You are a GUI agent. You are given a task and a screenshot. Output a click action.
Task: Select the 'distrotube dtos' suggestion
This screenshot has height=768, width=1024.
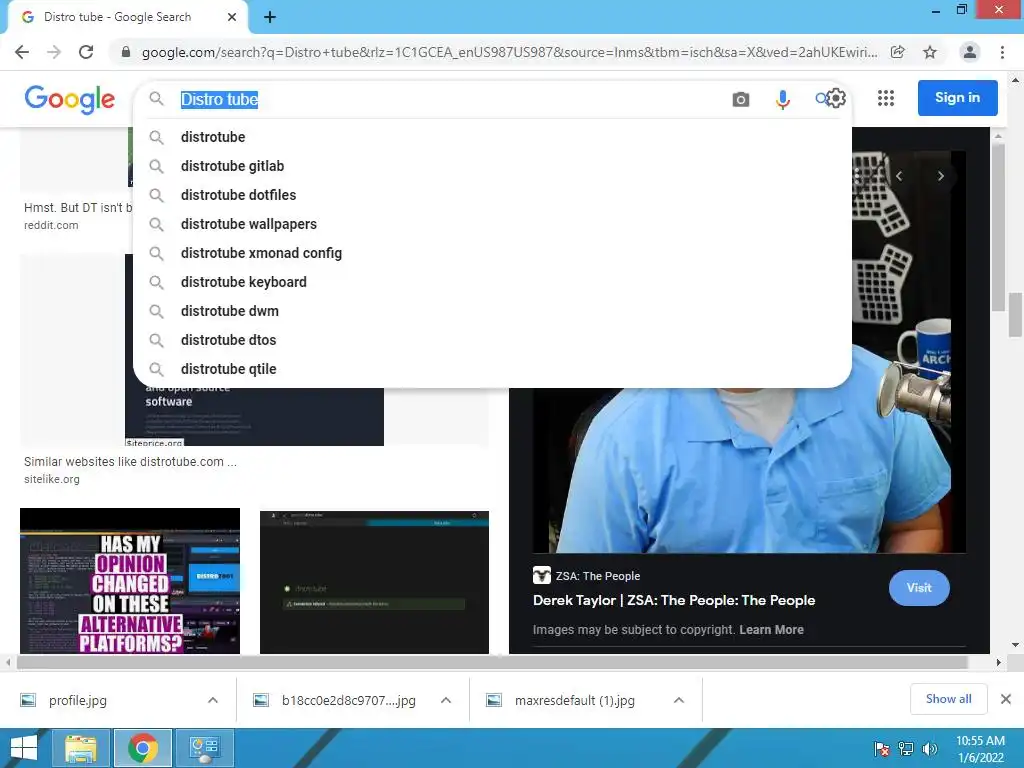pyautogui.click(x=492, y=340)
